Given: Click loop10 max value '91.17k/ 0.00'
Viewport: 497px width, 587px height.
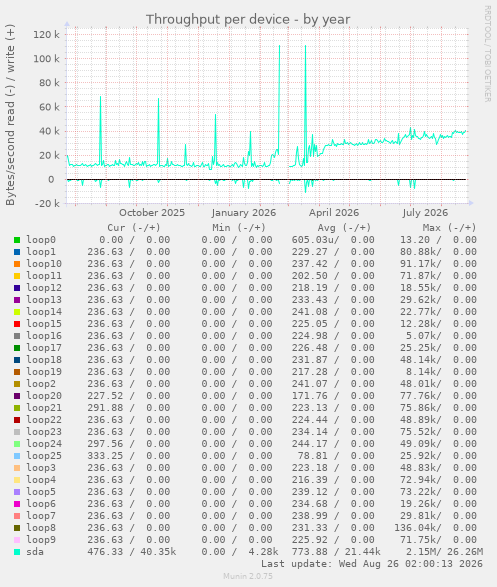Looking at the screenshot, I should (x=438, y=264).
